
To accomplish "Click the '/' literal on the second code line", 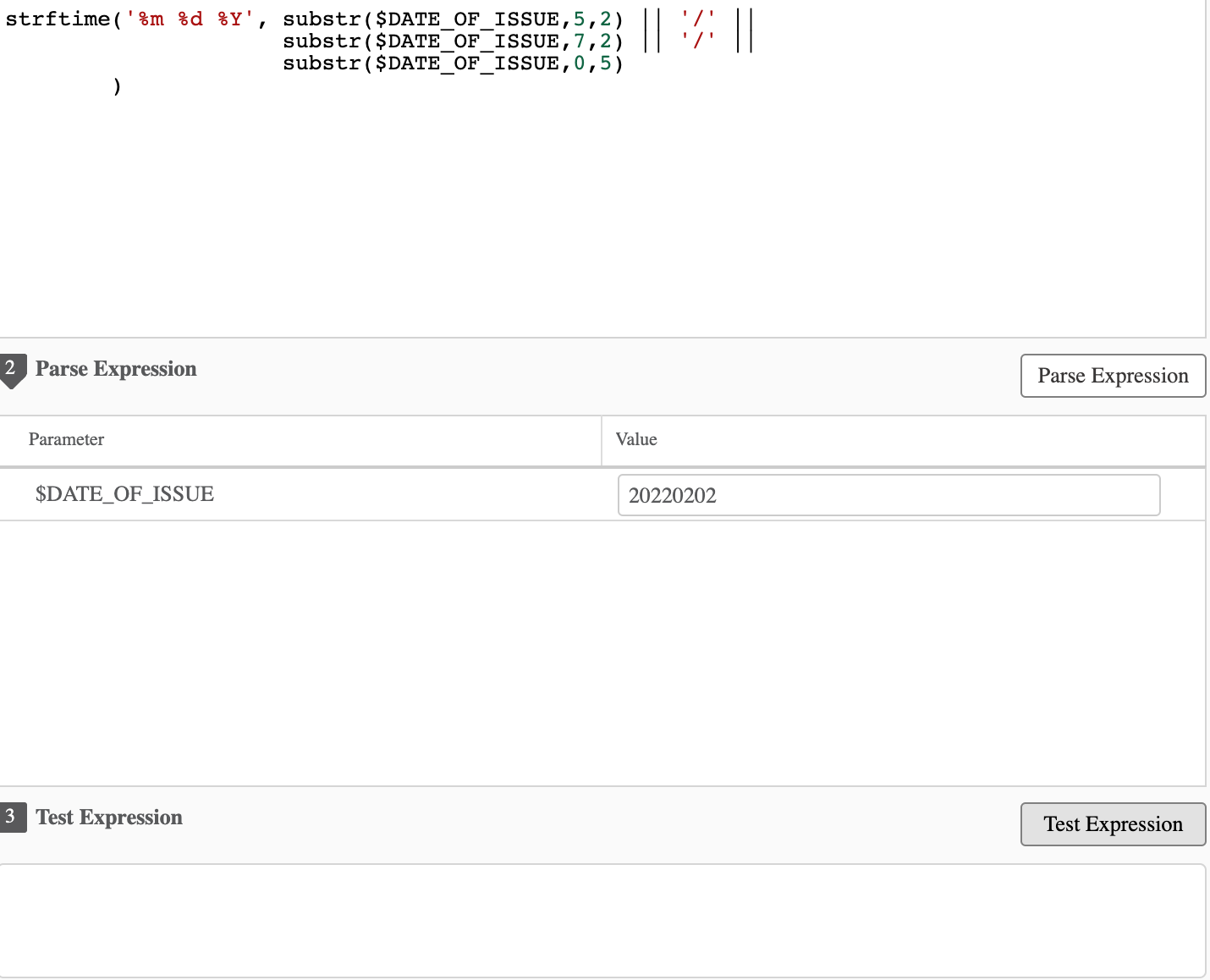I will pyautogui.click(x=698, y=41).
